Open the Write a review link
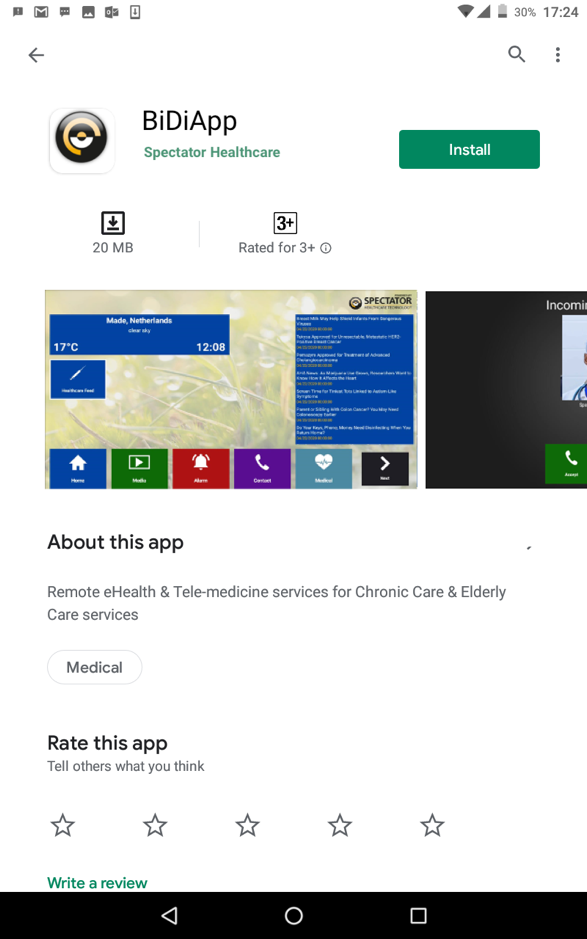The width and height of the screenshot is (587, 939). tap(97, 883)
